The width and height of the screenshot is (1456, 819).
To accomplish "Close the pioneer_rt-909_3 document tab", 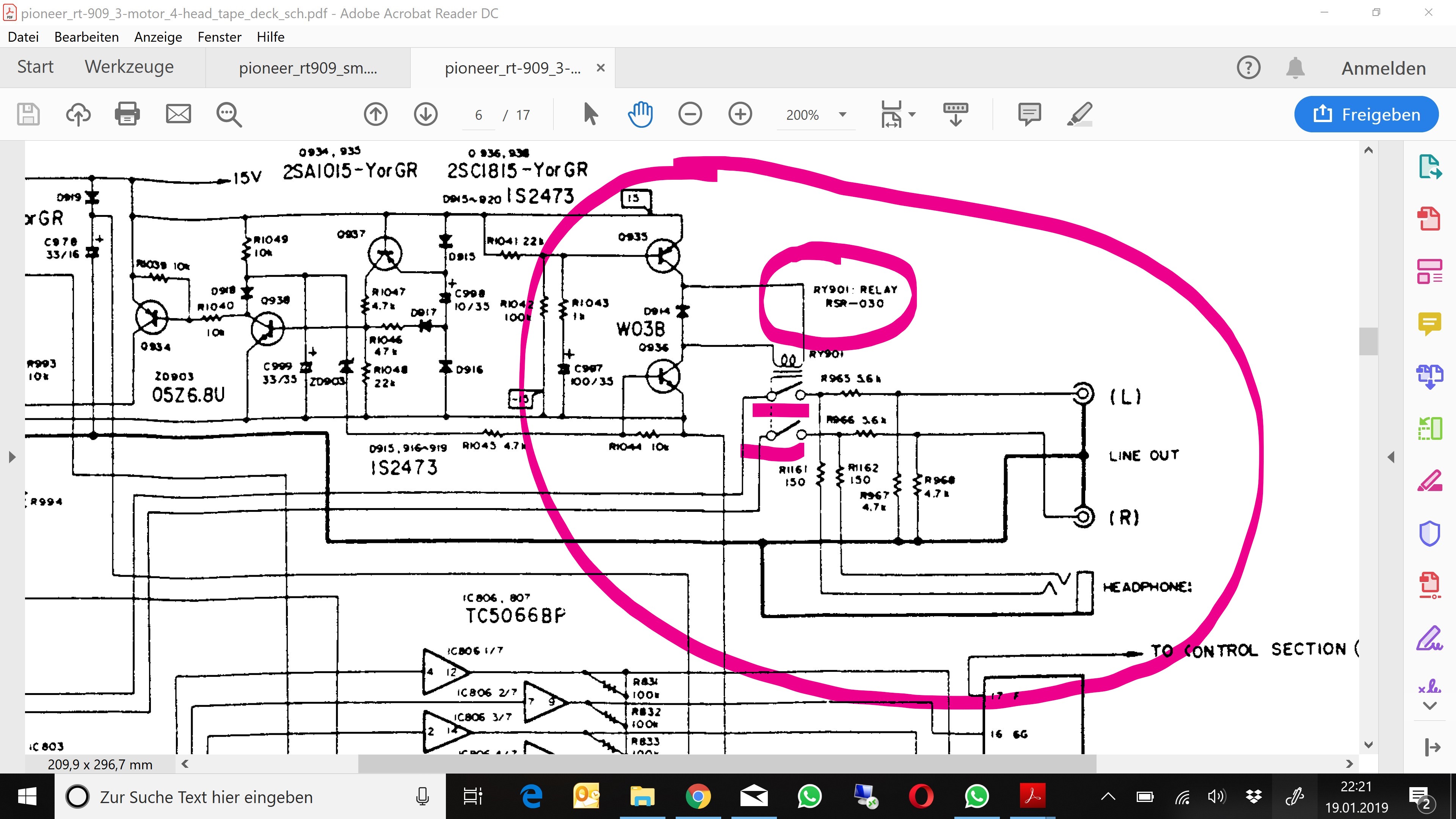I will [601, 68].
